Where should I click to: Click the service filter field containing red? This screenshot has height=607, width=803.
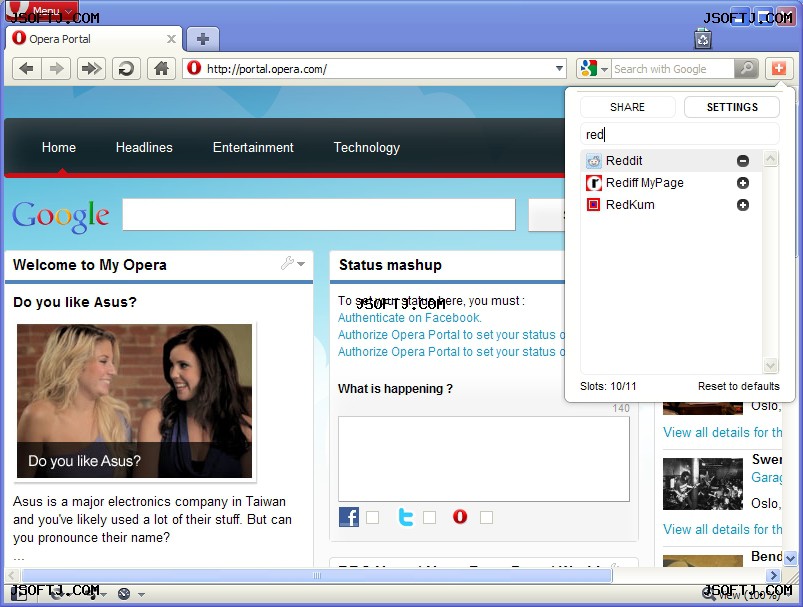pyautogui.click(x=680, y=134)
